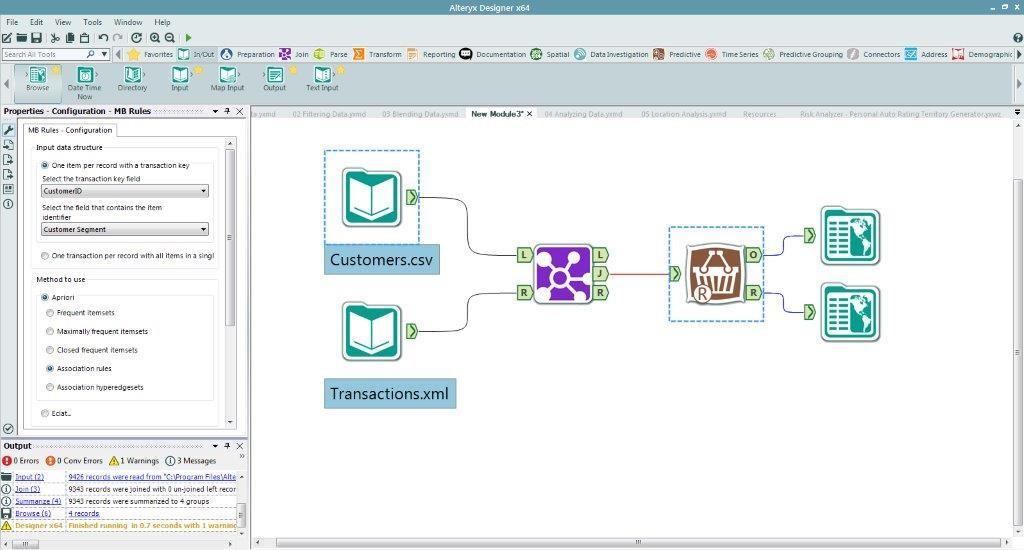
Task: Select the MB Rules basket tool on canvas
Action: point(715,274)
